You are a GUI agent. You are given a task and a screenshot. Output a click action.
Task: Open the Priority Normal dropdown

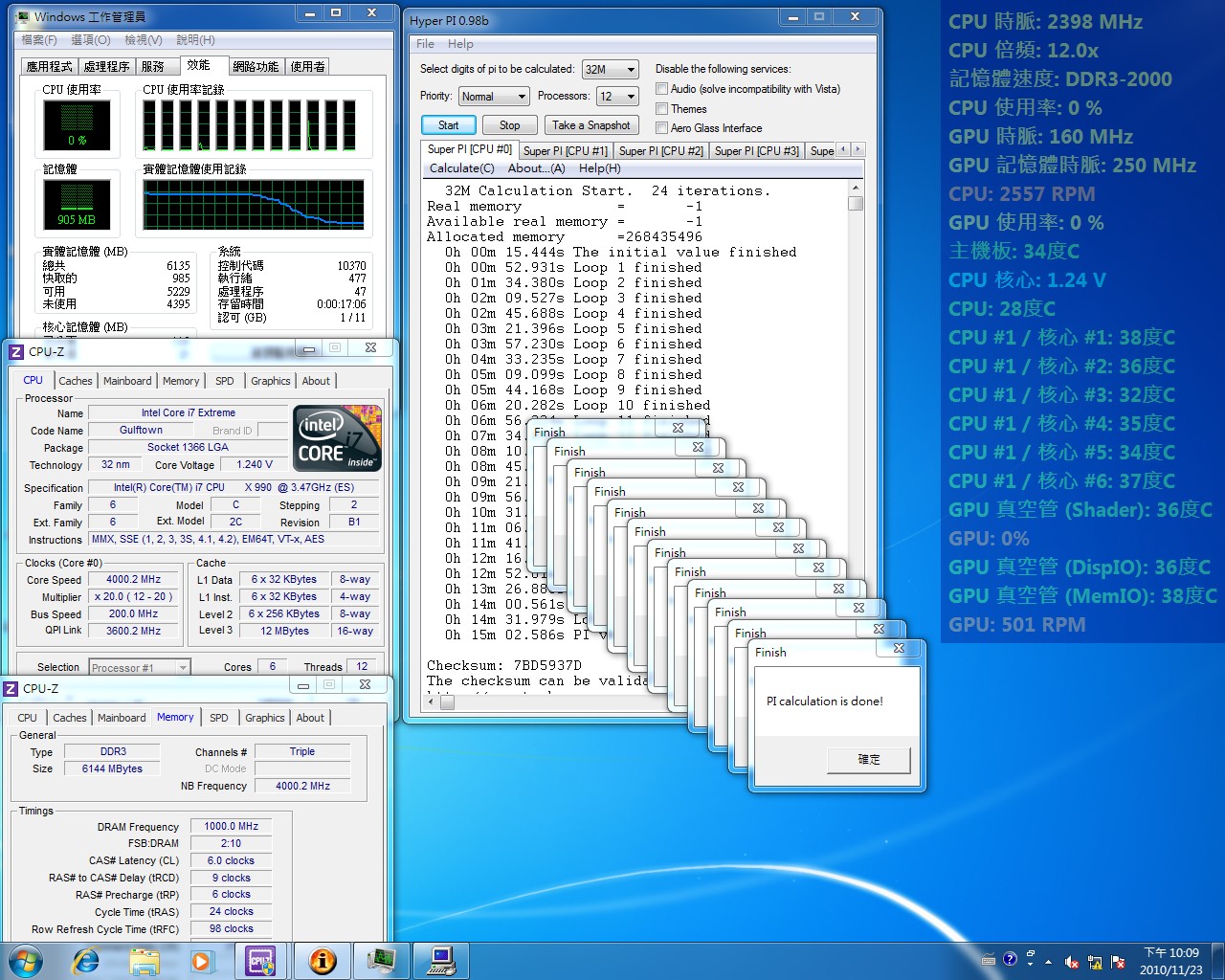click(493, 97)
